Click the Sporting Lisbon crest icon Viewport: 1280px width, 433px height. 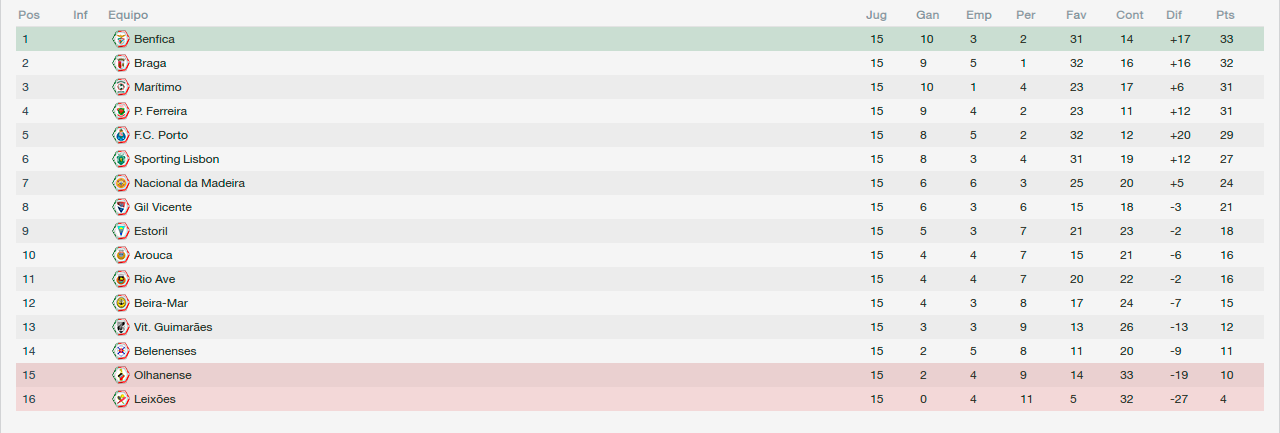(121, 159)
